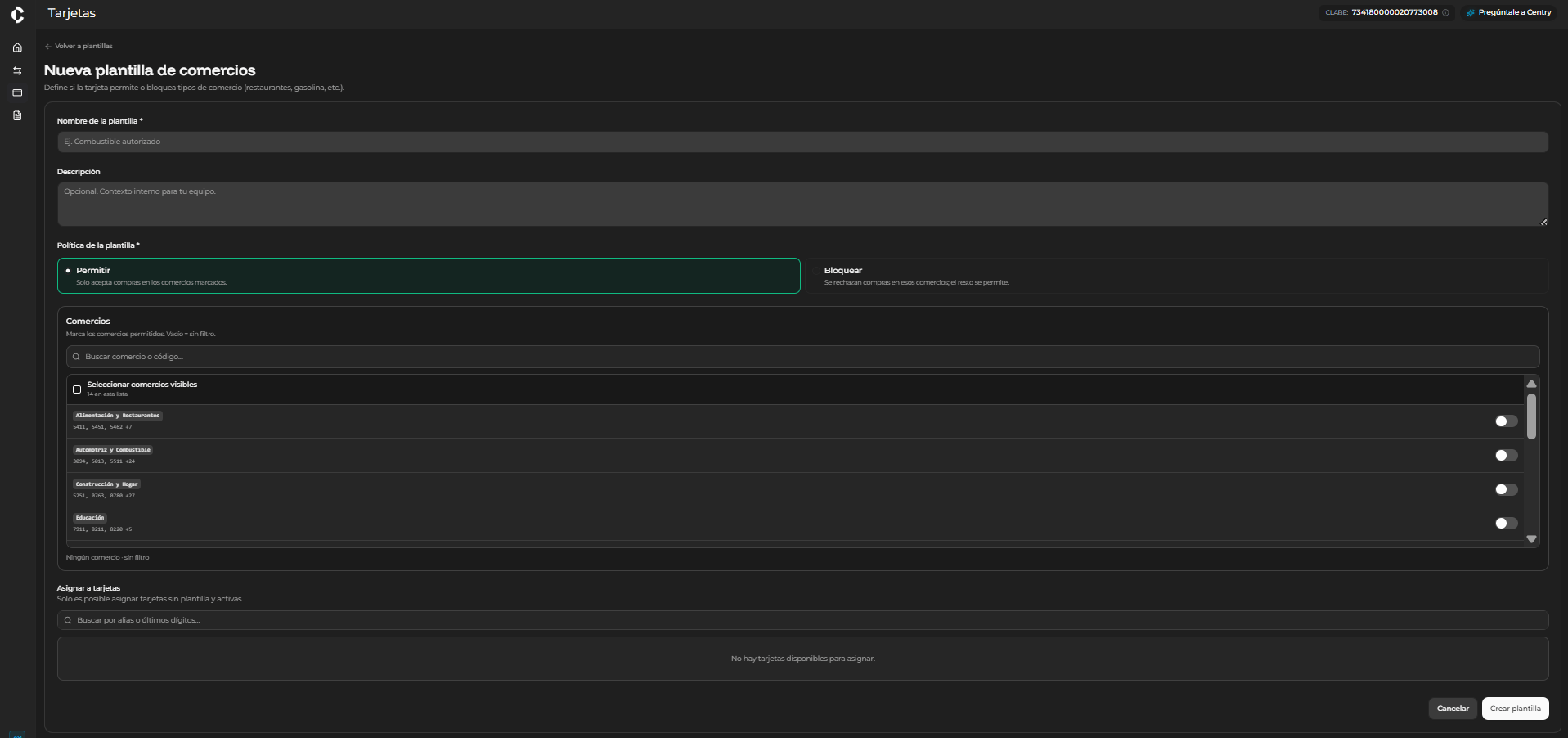Click the Educación tag

[x=90, y=518]
